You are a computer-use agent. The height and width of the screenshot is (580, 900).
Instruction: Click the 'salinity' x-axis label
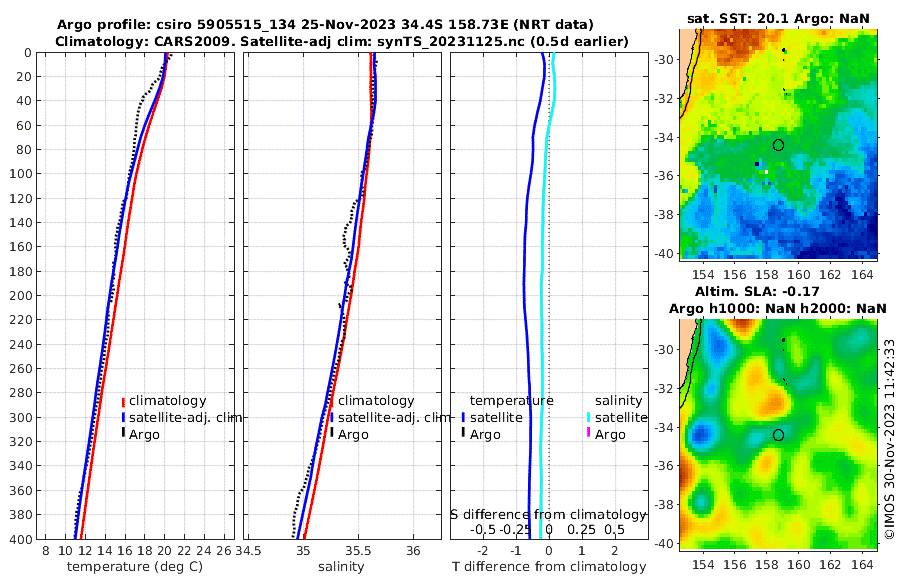click(x=341, y=566)
